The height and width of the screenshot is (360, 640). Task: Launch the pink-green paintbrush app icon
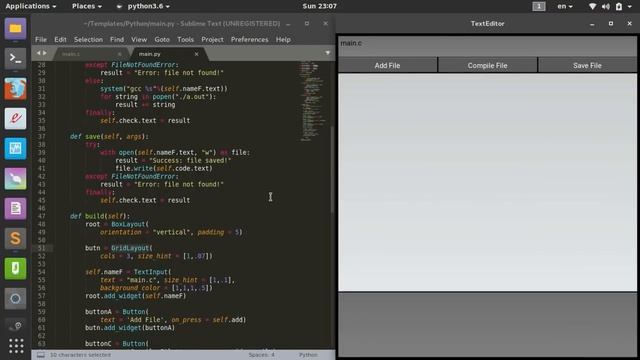pyautogui.click(x=16, y=178)
